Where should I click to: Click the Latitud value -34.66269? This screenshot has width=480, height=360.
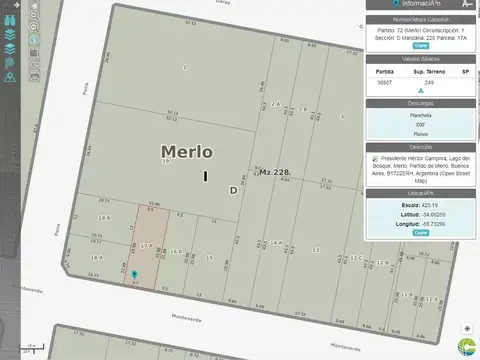point(434,215)
